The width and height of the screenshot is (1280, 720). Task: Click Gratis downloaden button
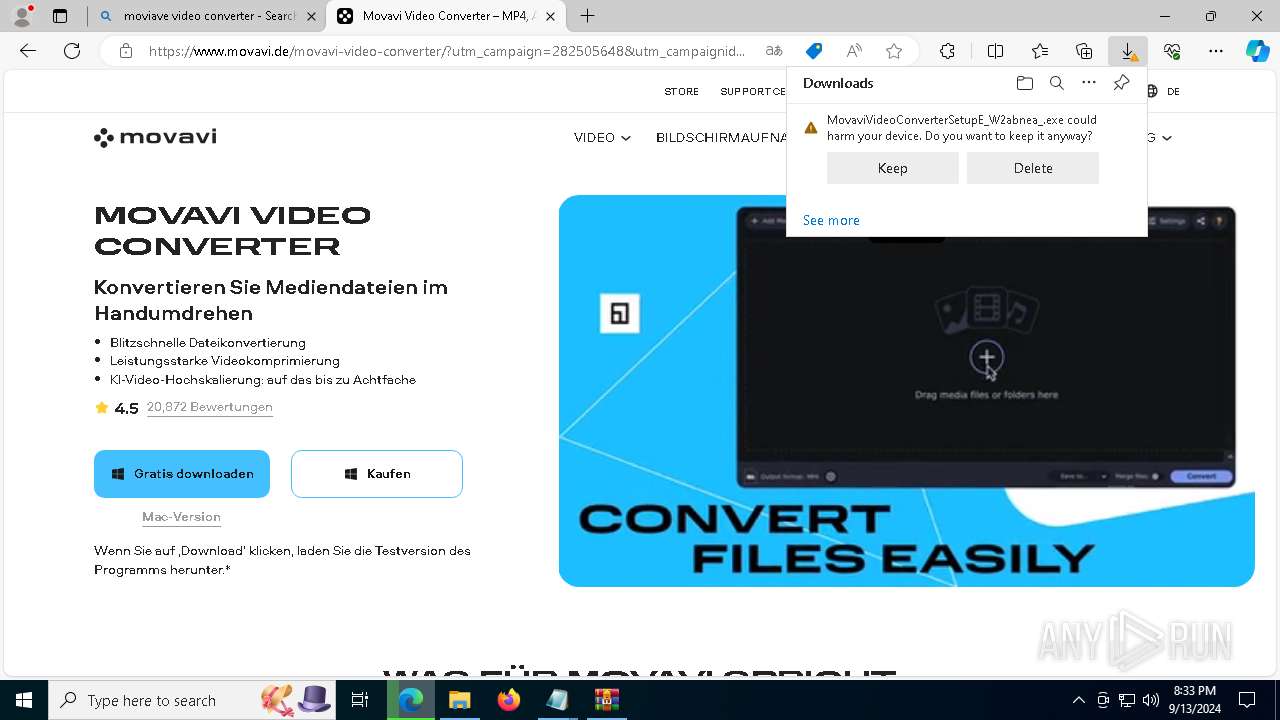click(182, 474)
